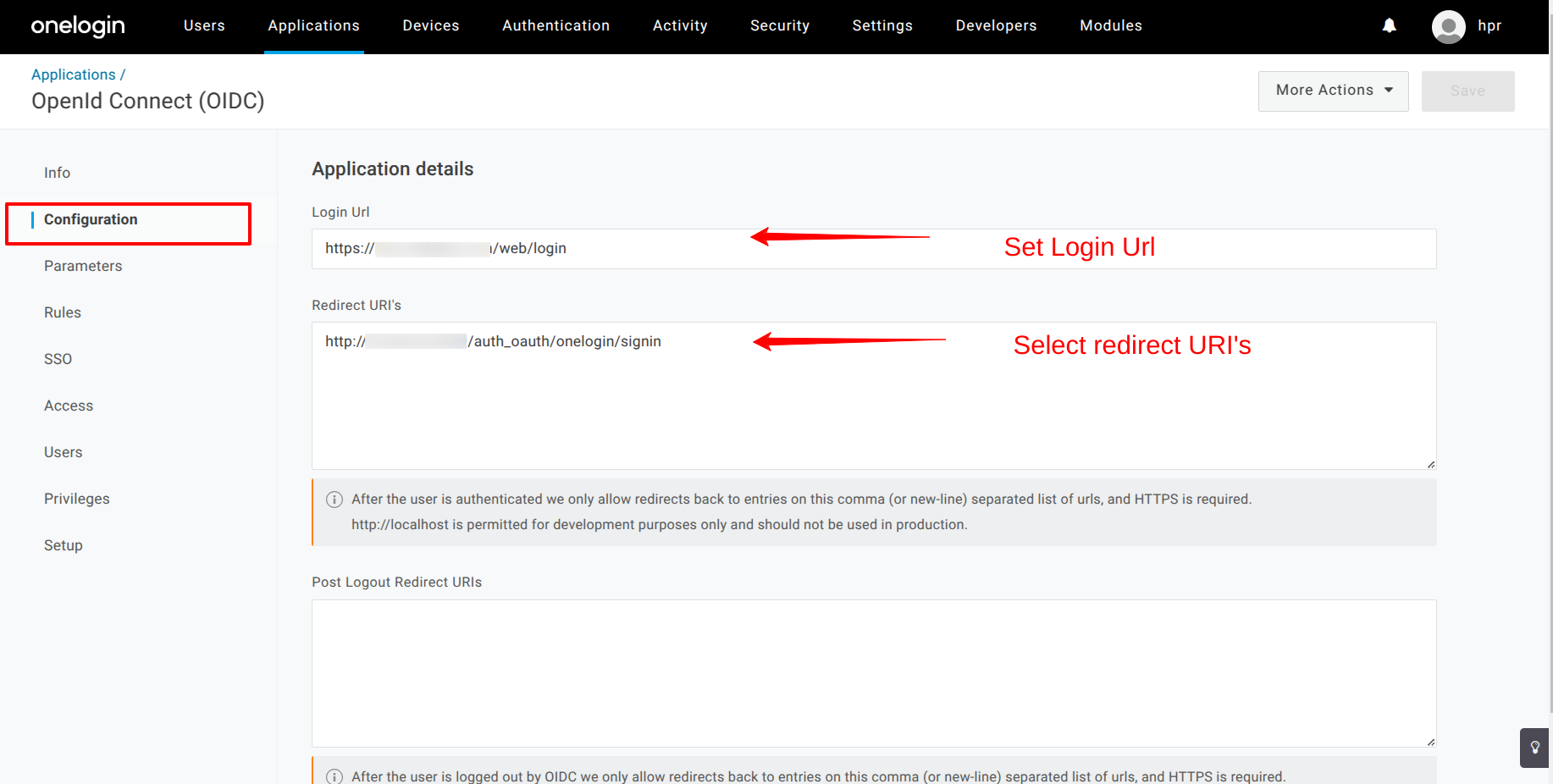Click the Application details heading

[x=393, y=169]
